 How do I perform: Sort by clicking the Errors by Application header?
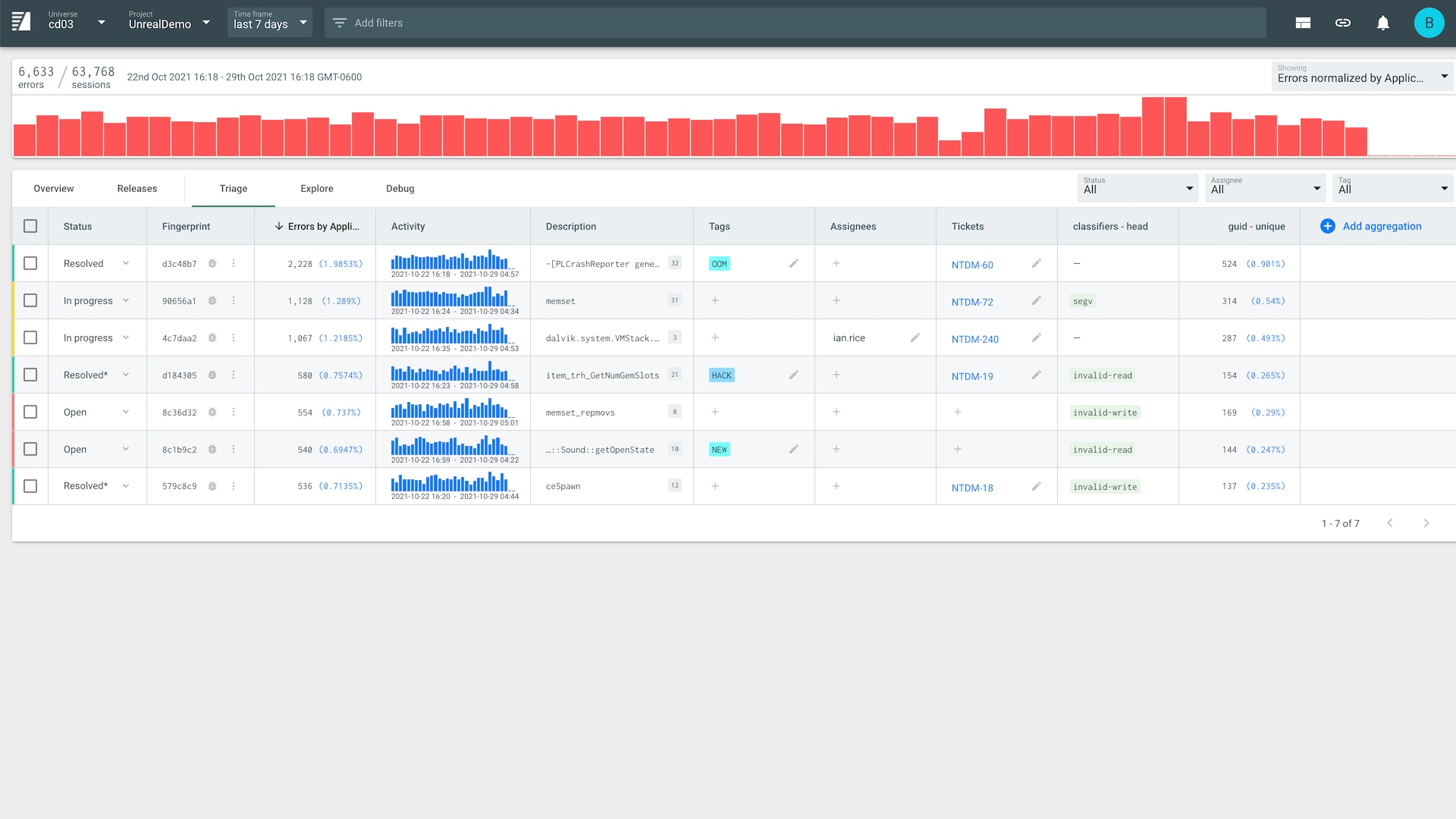(x=322, y=226)
